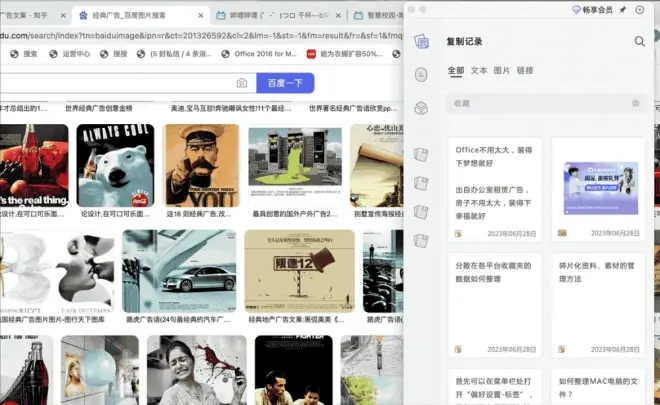Image resolution: width=660 pixels, height=405 pixels.
Task: Click the 世界经典广告创意金榜 related search
Action: click(x=98, y=109)
